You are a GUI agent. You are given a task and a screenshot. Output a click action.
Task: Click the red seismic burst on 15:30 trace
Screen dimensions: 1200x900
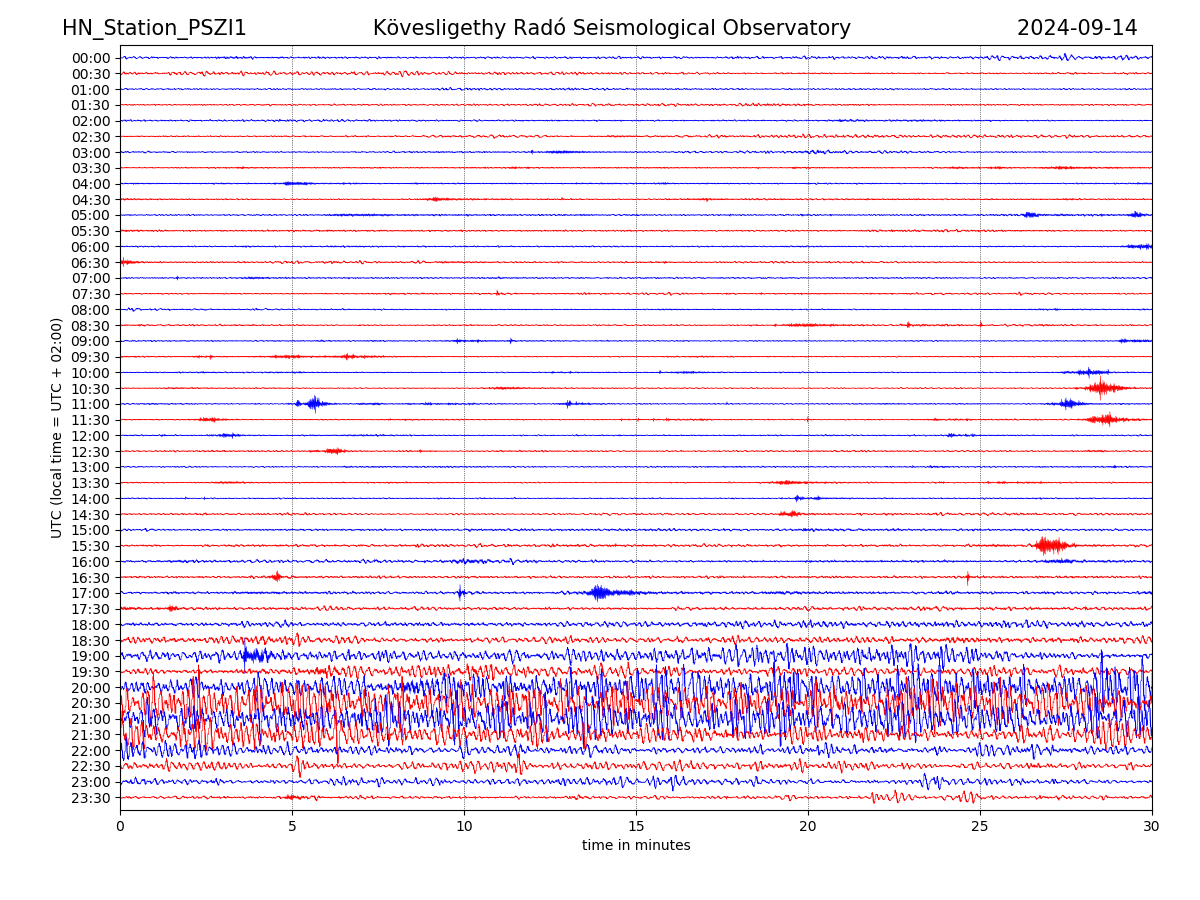[x=1050, y=545]
